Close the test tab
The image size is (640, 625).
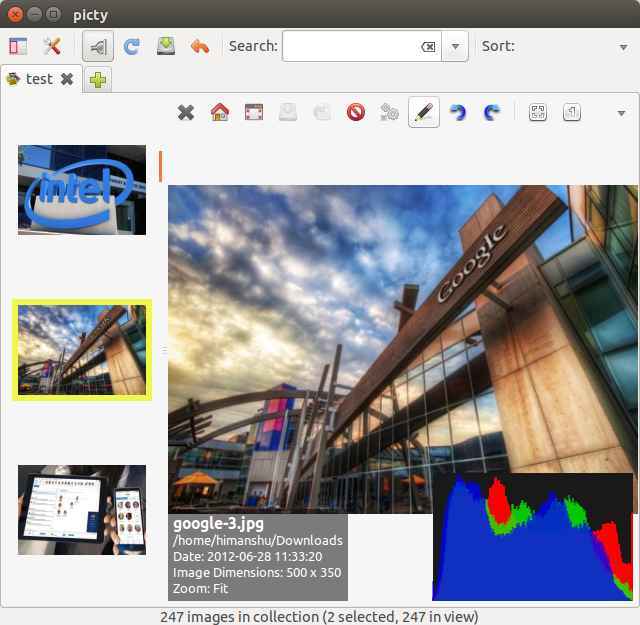click(x=67, y=79)
